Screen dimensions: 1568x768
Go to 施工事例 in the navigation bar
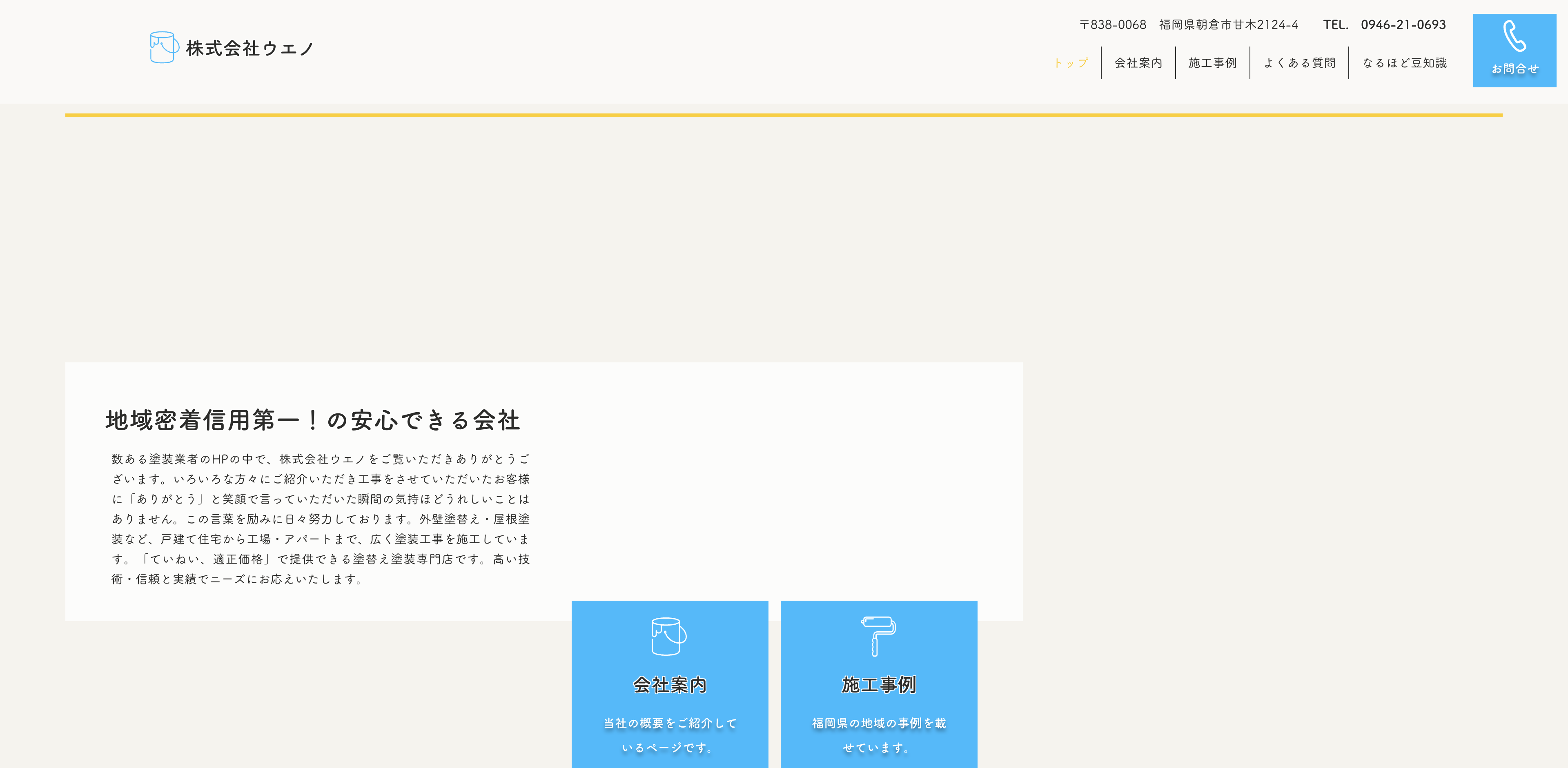(1212, 62)
